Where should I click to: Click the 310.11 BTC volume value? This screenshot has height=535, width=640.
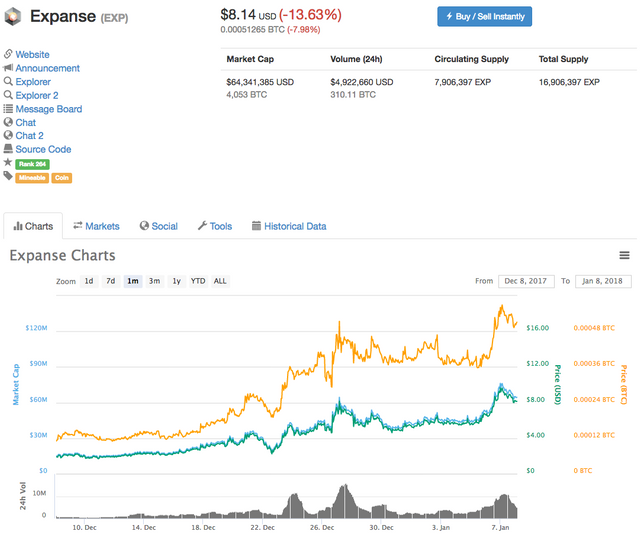(x=353, y=95)
